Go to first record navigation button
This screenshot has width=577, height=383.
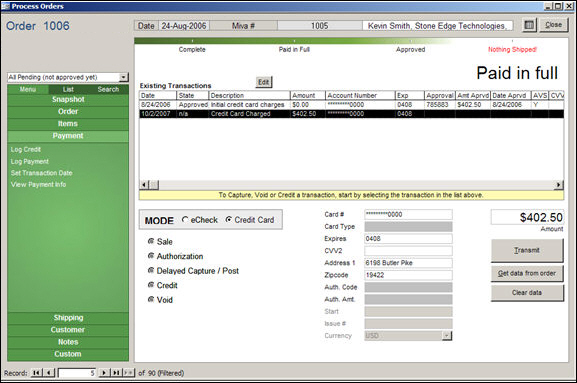tap(36, 373)
